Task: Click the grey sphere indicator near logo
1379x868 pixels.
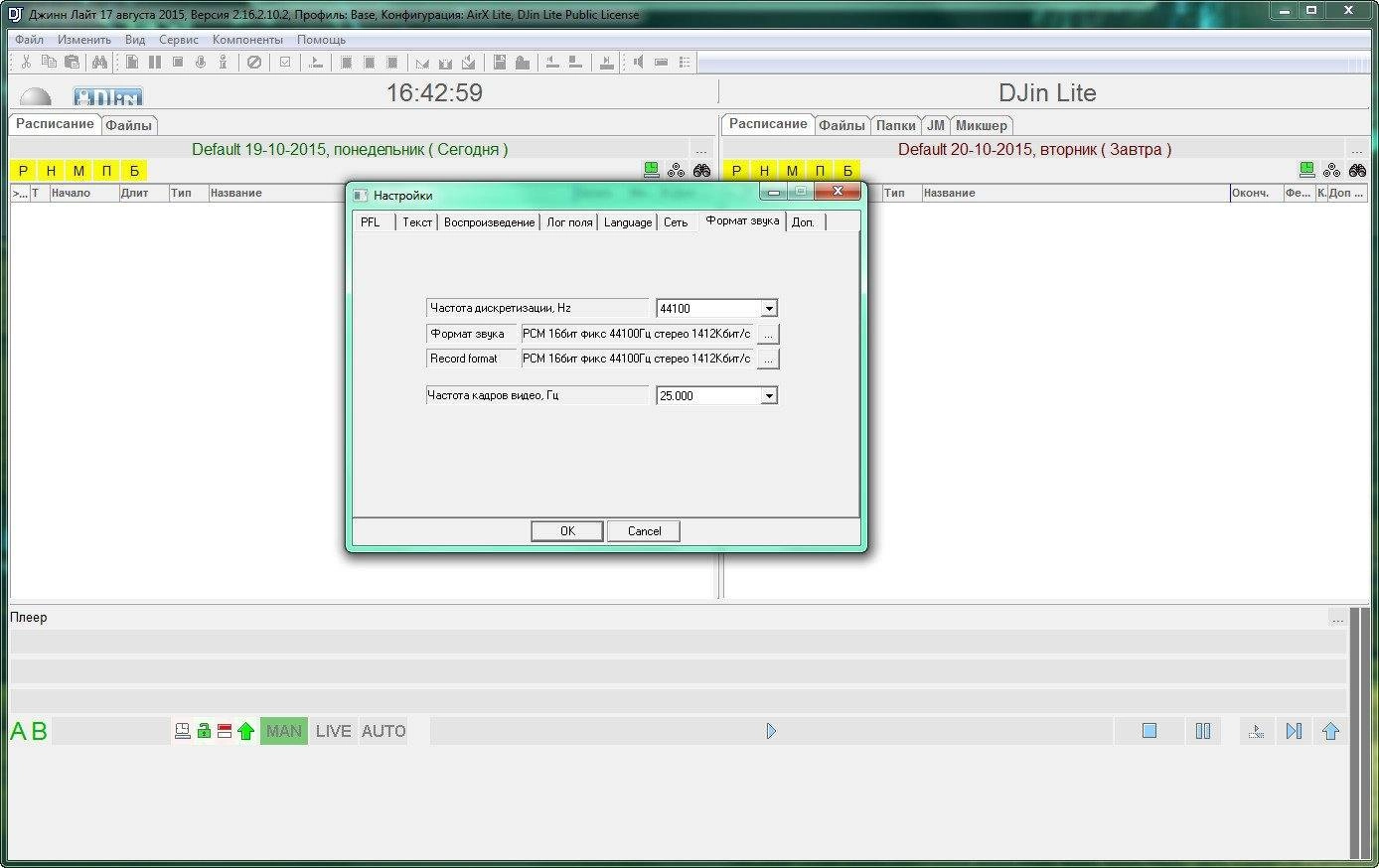Action: point(36,97)
